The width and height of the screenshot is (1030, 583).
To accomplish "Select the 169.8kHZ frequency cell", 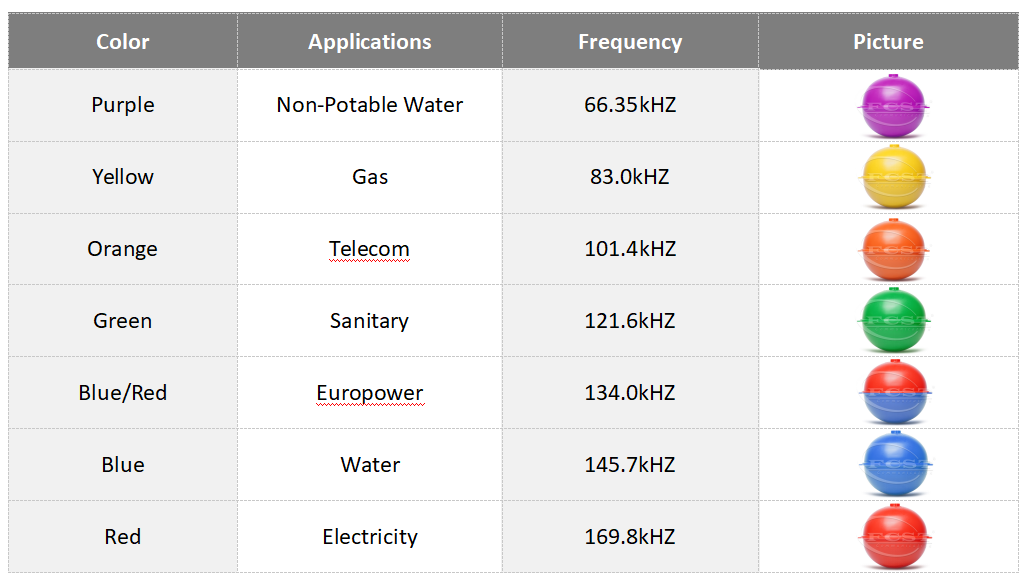I will 630,537.
